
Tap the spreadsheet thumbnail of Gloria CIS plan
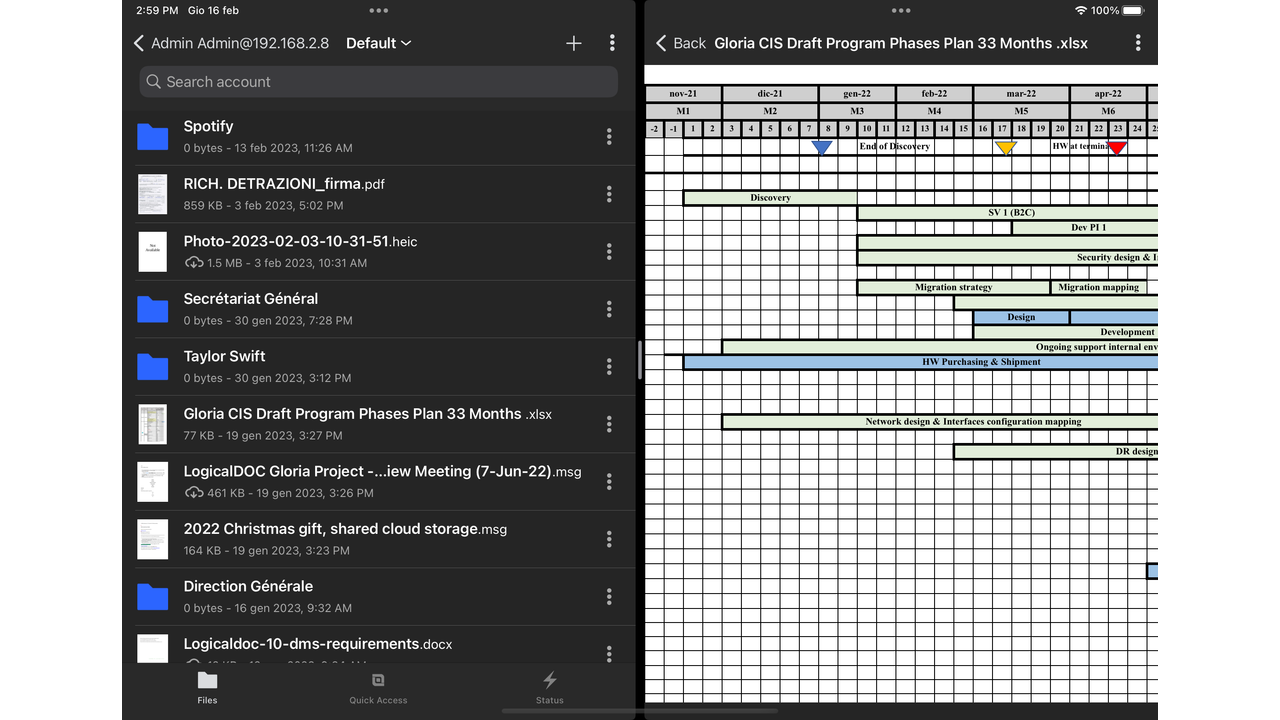[152, 424]
